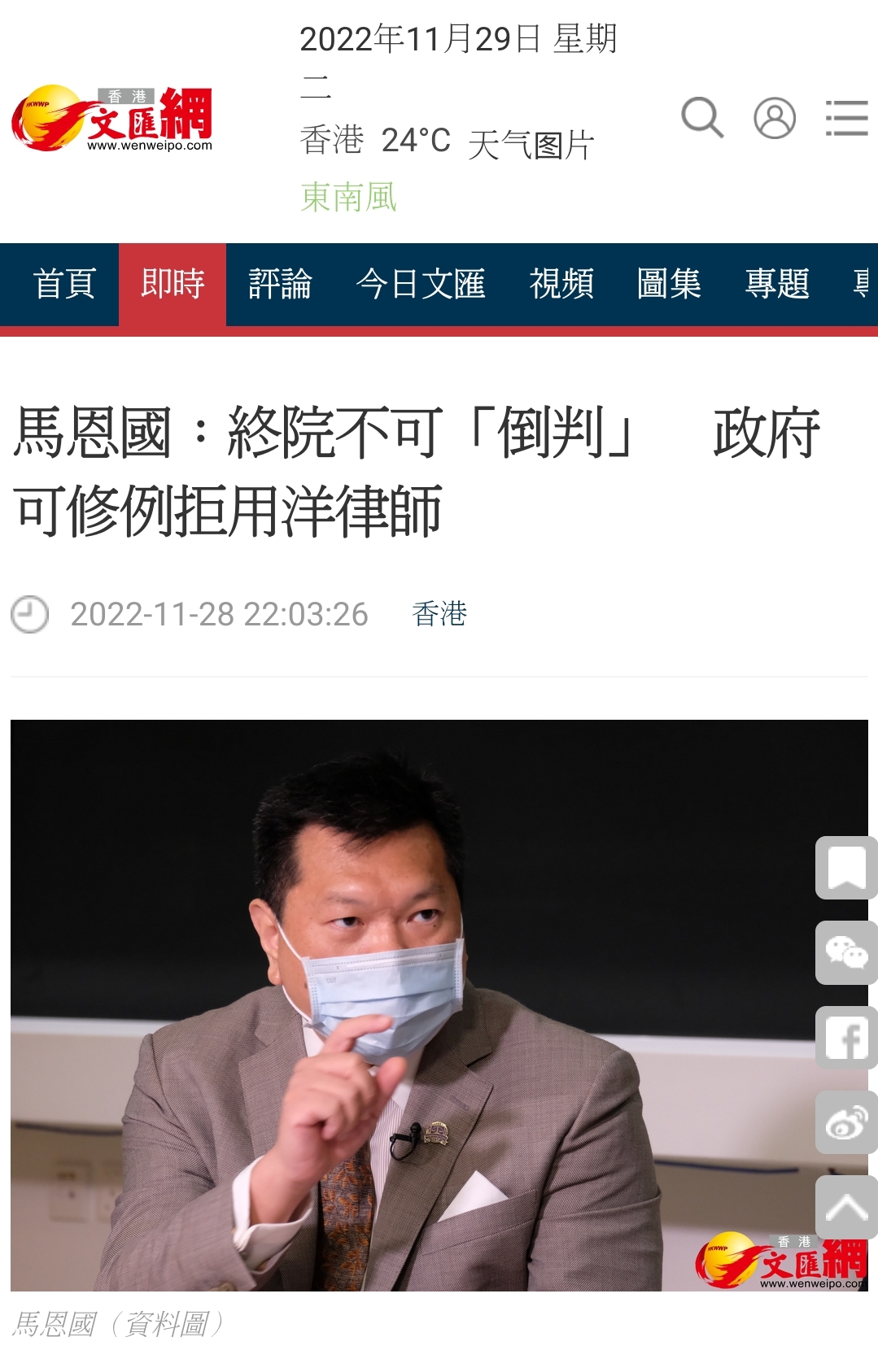Open the 天气图片 weather link

coord(531,145)
